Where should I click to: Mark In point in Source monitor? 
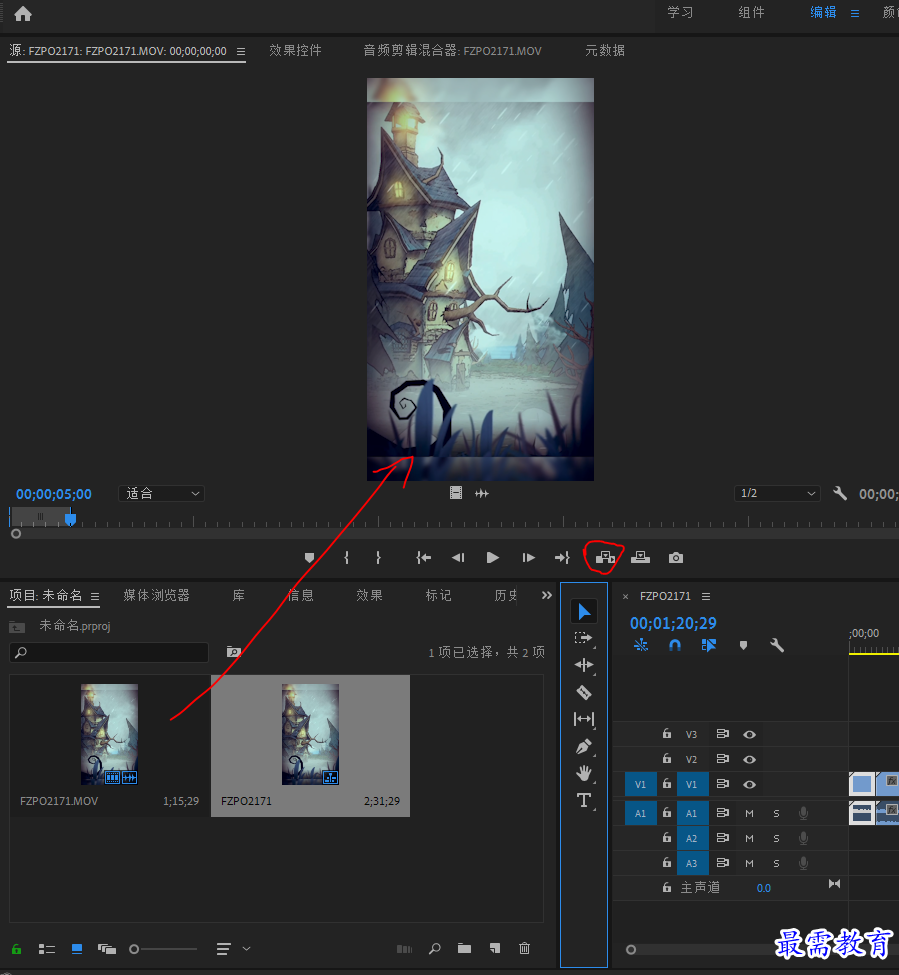346,558
